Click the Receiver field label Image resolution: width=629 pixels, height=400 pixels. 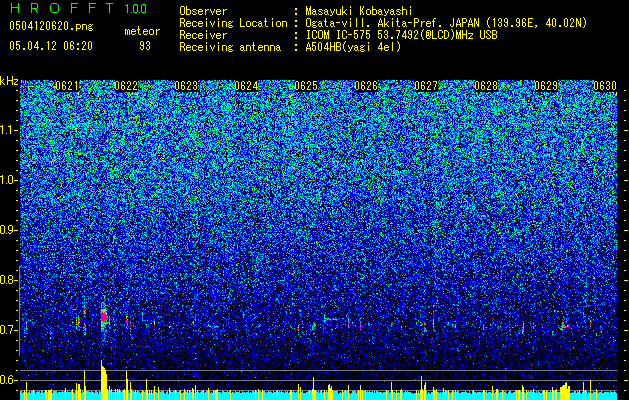point(203,35)
